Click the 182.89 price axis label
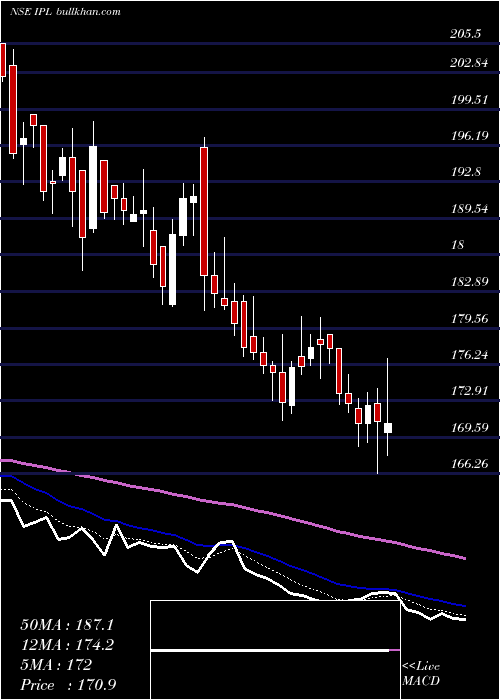The height and width of the screenshot is (700, 500). [469, 282]
